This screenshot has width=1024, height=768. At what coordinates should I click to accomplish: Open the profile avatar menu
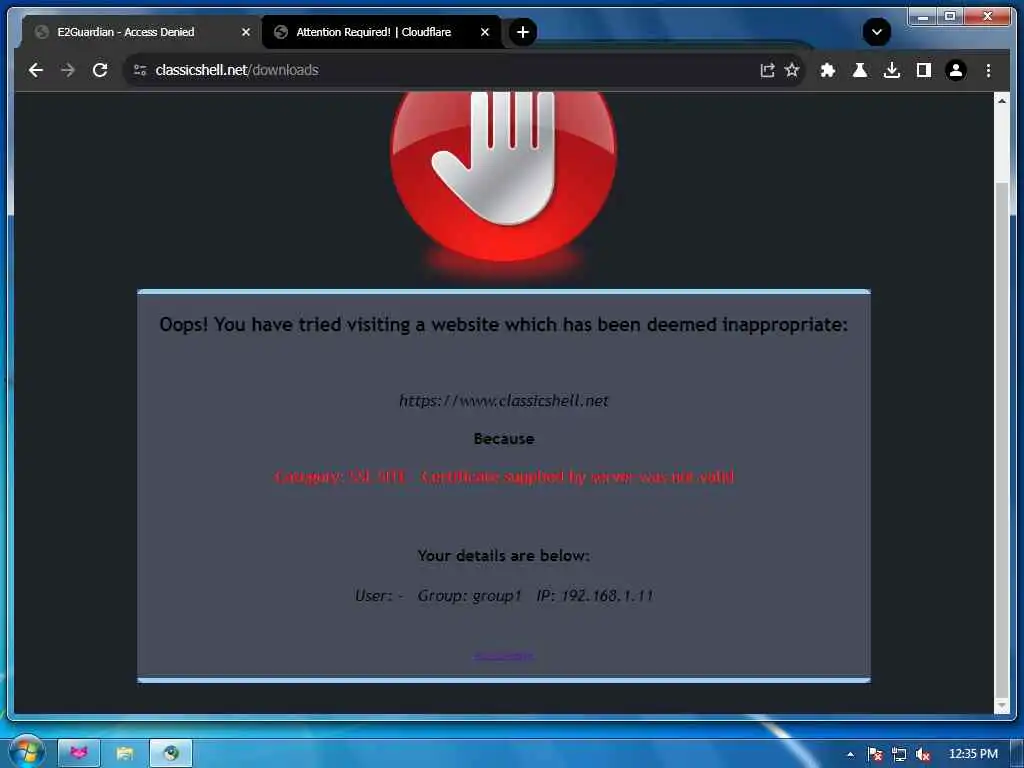[x=955, y=70]
